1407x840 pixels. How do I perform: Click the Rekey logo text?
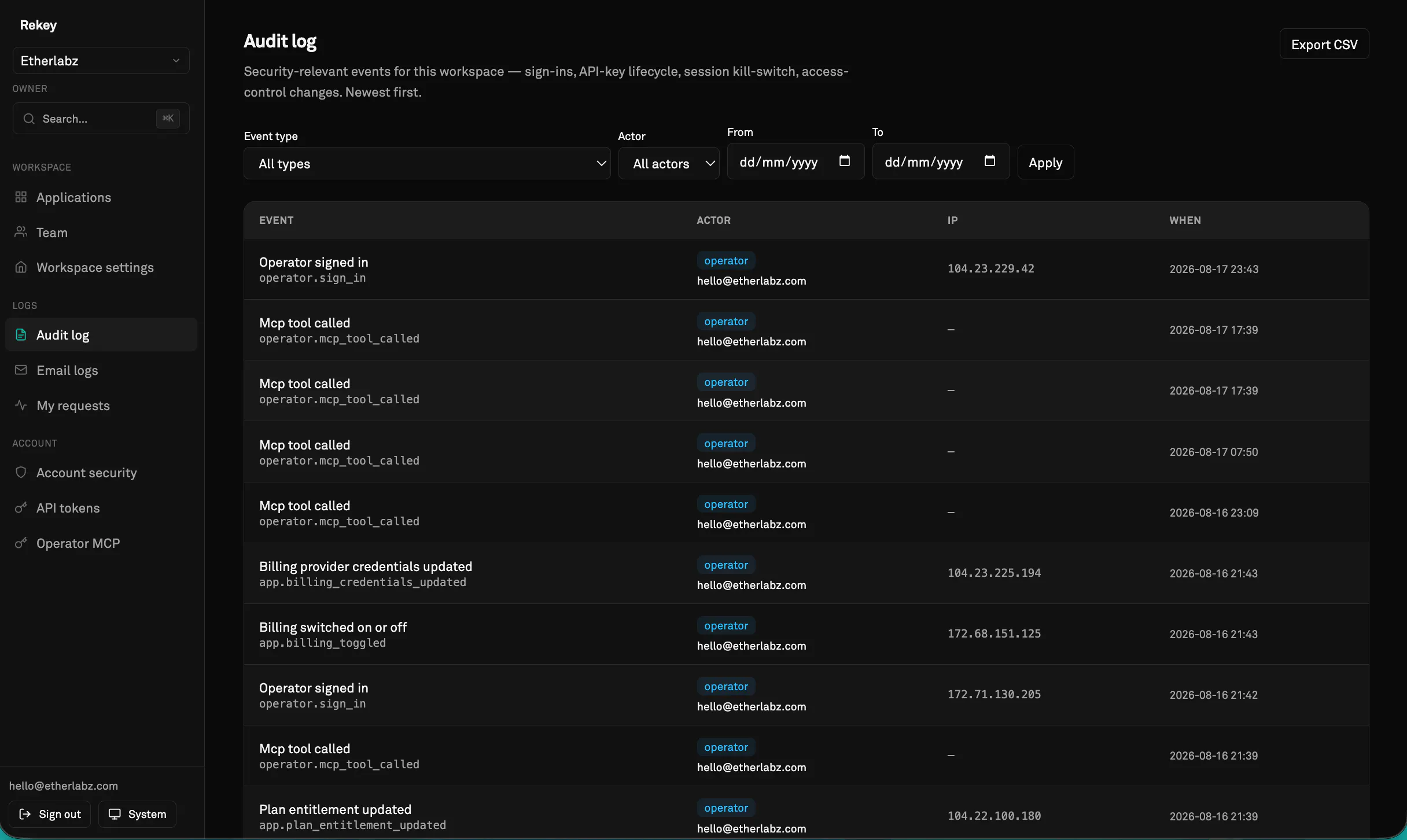tap(38, 25)
